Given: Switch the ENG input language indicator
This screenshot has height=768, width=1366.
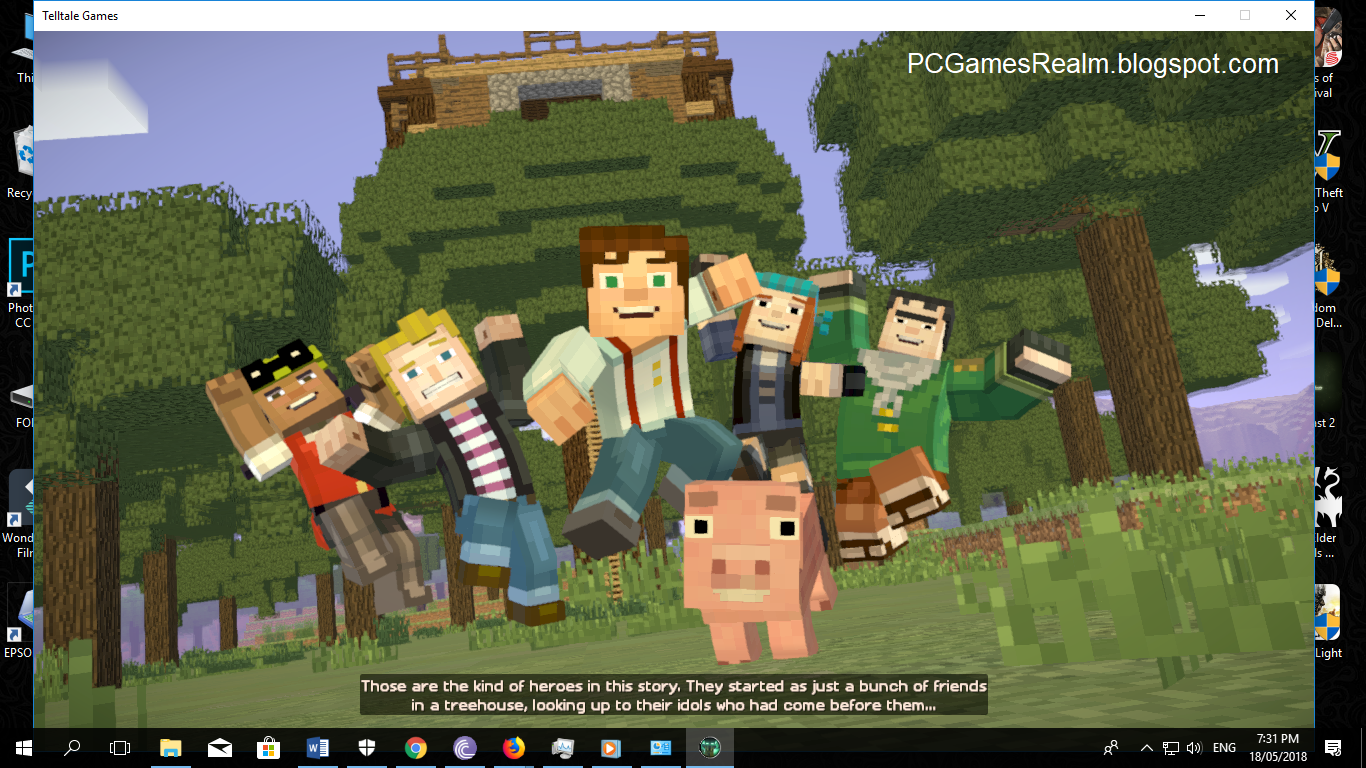Looking at the screenshot, I should (1224, 747).
